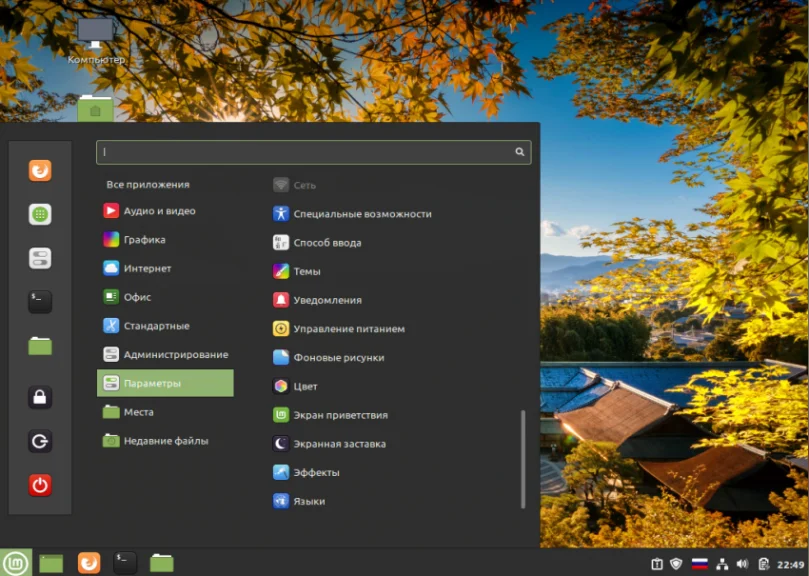Open Terminal from the menu favorites sidebar

coord(40,301)
